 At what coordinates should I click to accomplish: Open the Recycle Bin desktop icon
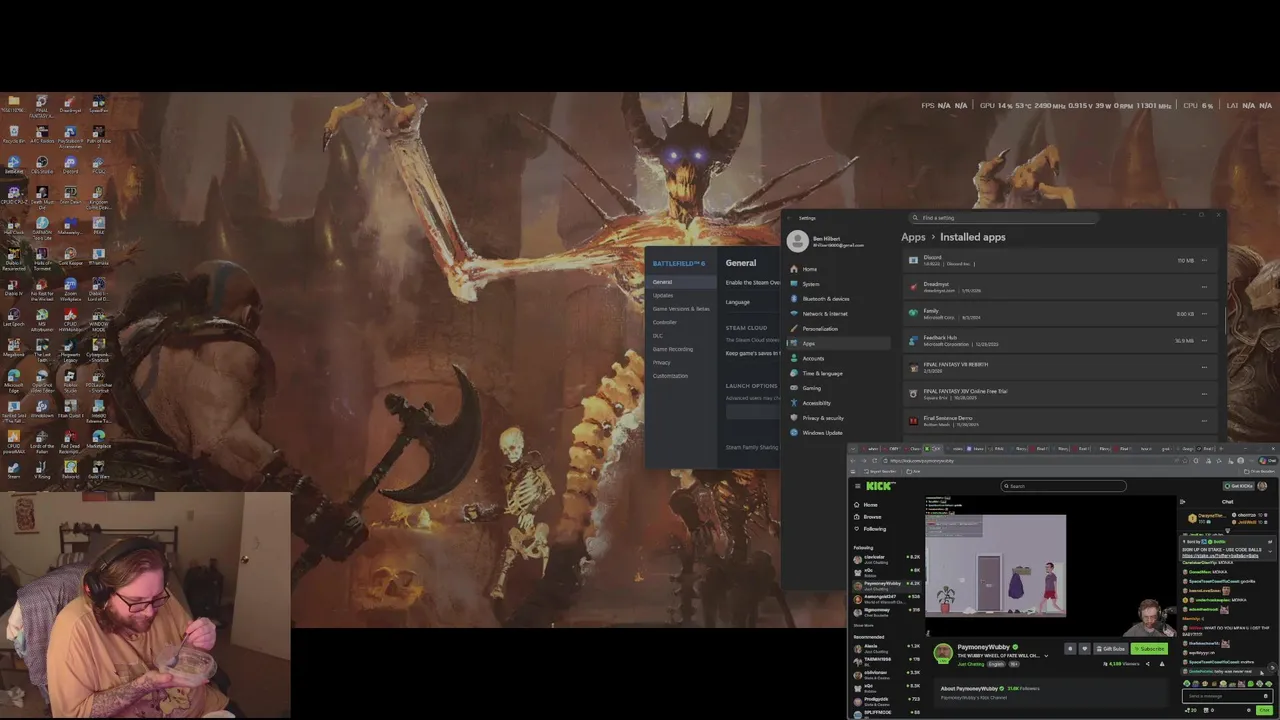13,133
